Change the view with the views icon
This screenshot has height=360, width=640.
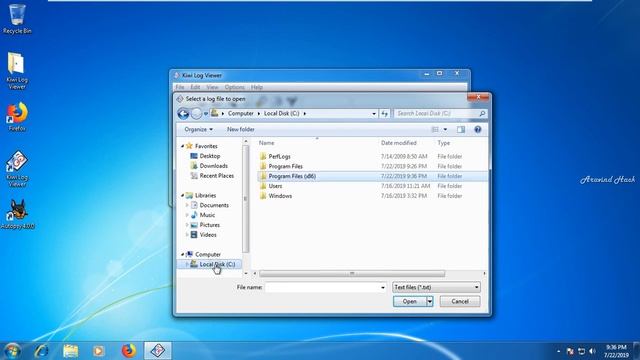pos(435,129)
